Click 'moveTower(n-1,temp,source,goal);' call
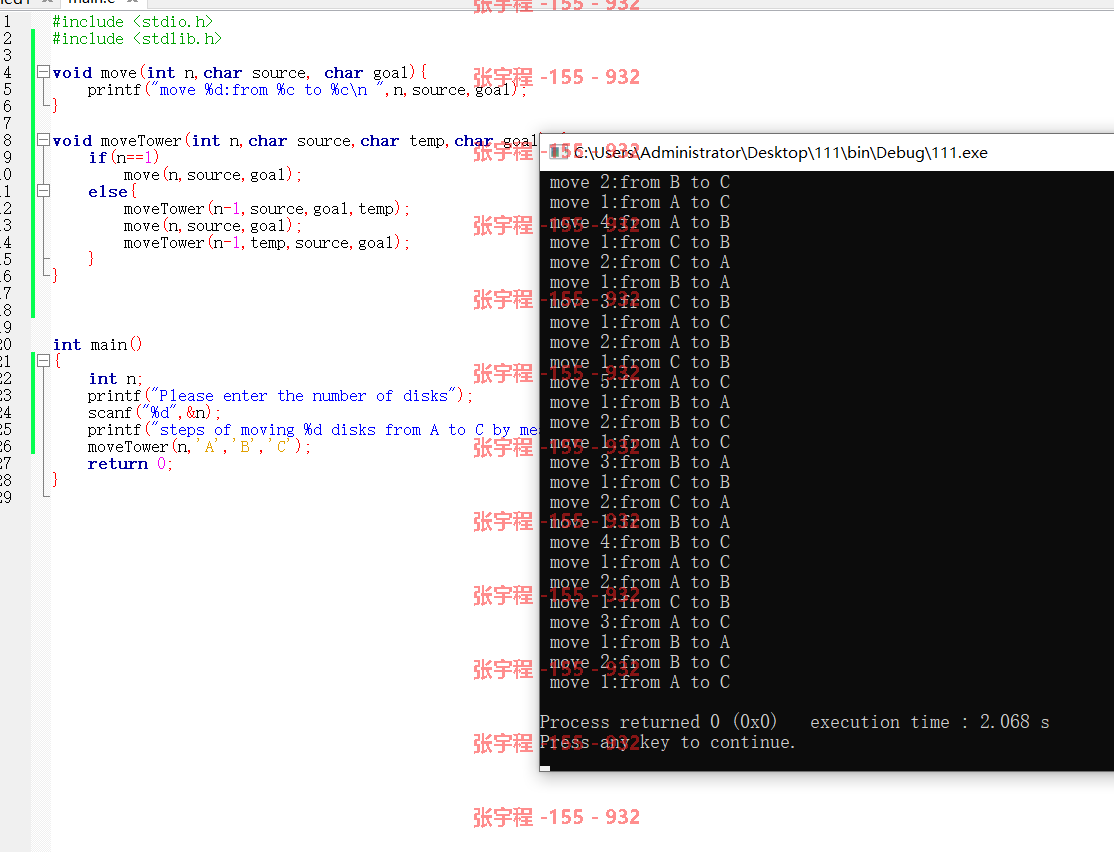This screenshot has height=852, width=1114. [x=266, y=243]
